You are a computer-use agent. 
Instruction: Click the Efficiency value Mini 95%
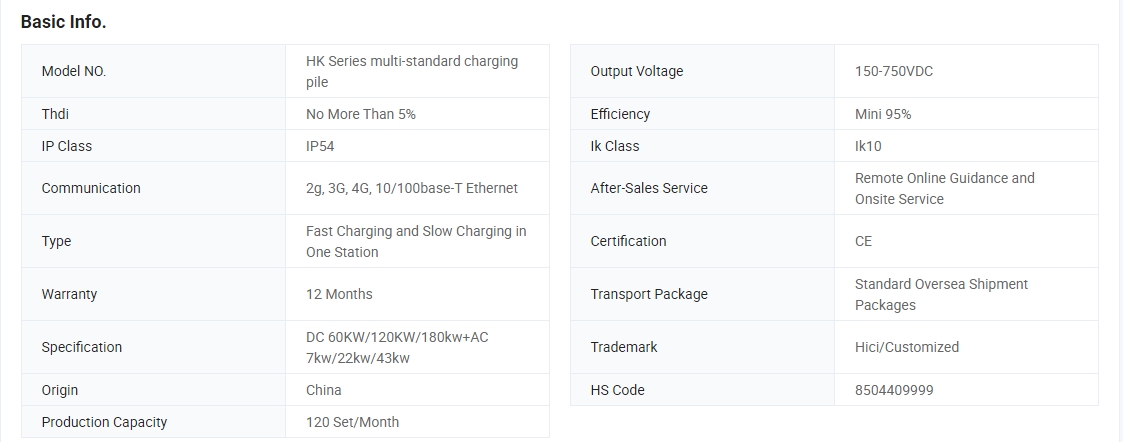tap(882, 114)
